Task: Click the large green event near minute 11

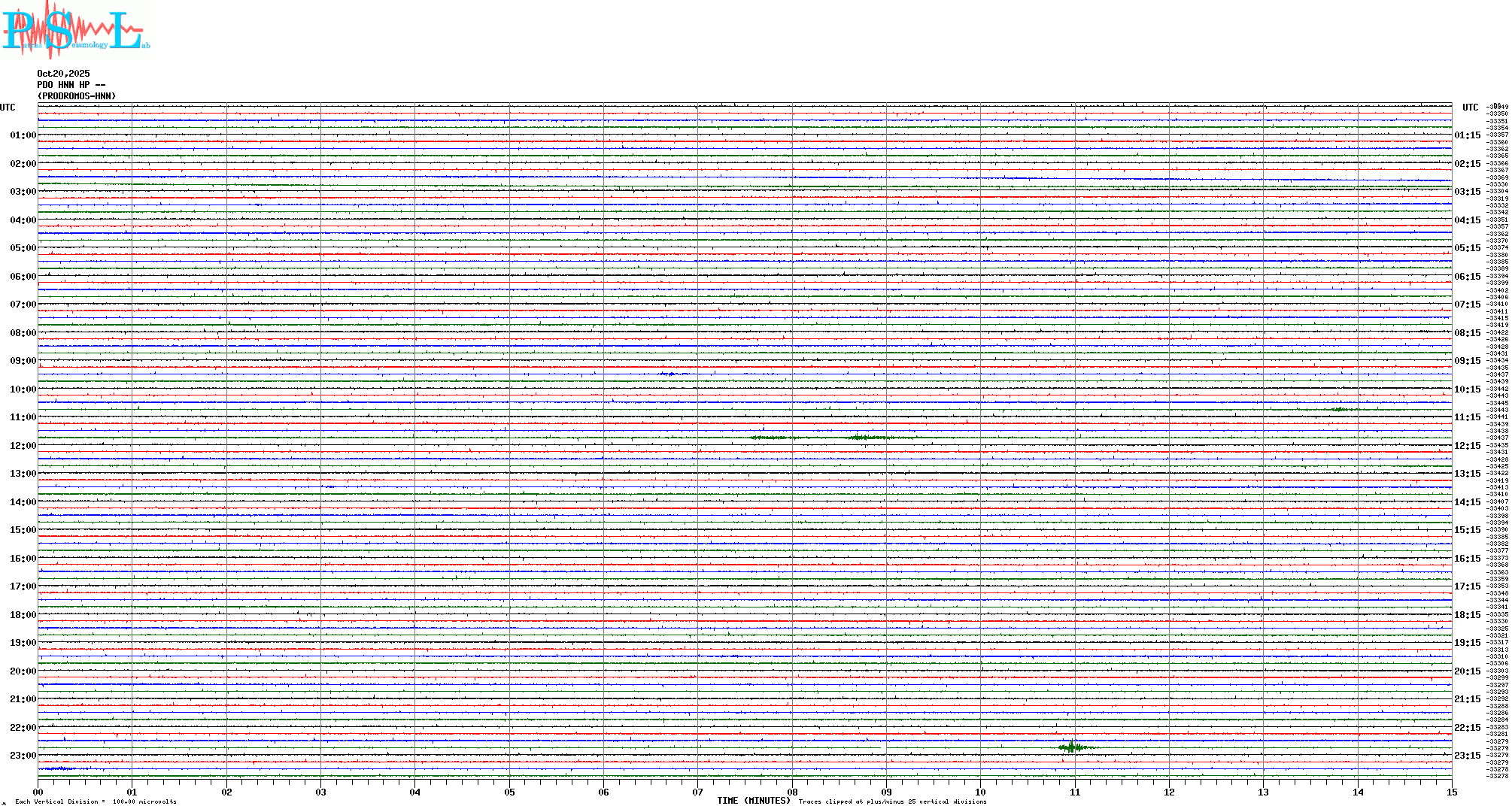Action: tap(1072, 747)
